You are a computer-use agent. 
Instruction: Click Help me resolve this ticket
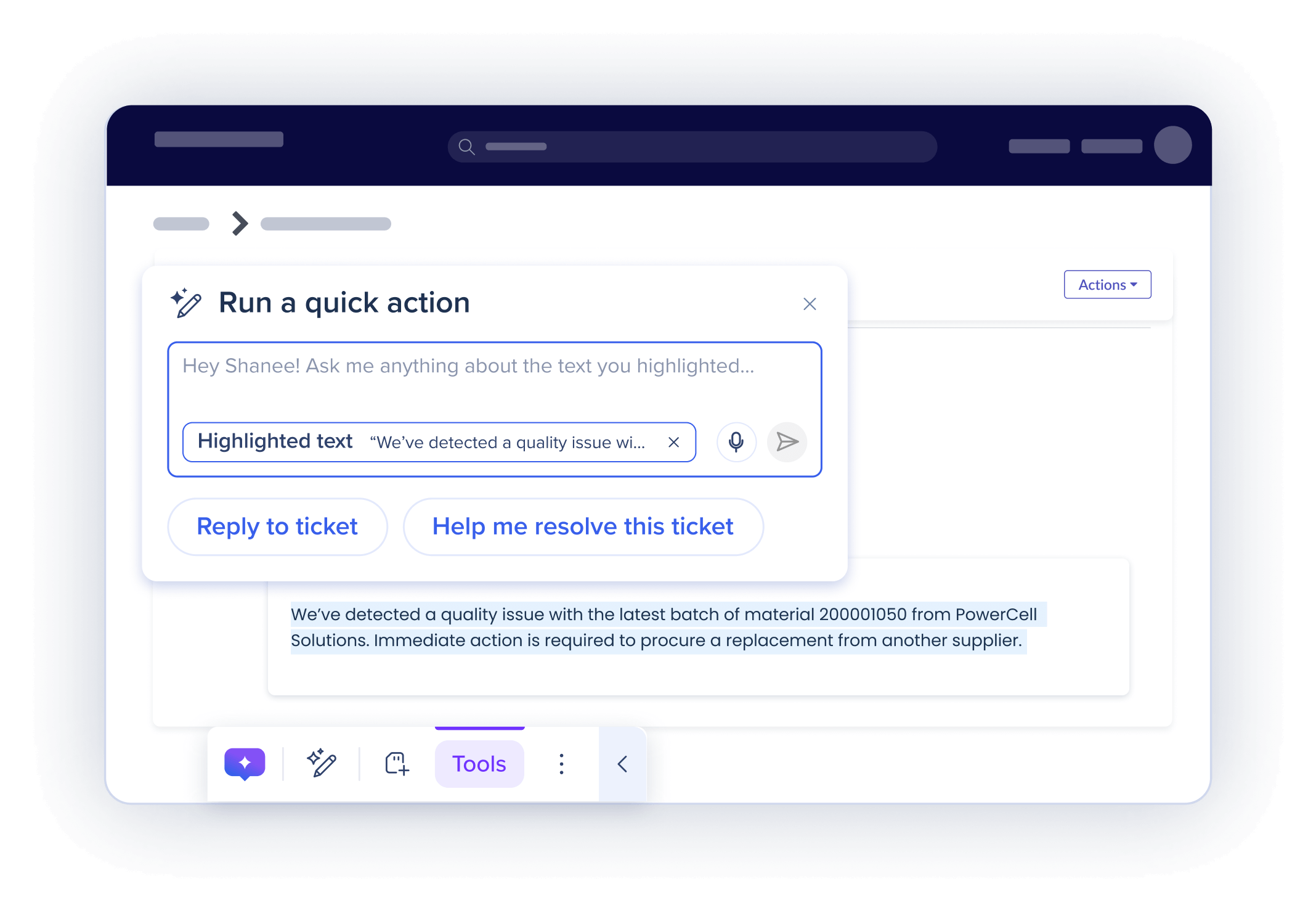pyautogui.click(x=583, y=526)
